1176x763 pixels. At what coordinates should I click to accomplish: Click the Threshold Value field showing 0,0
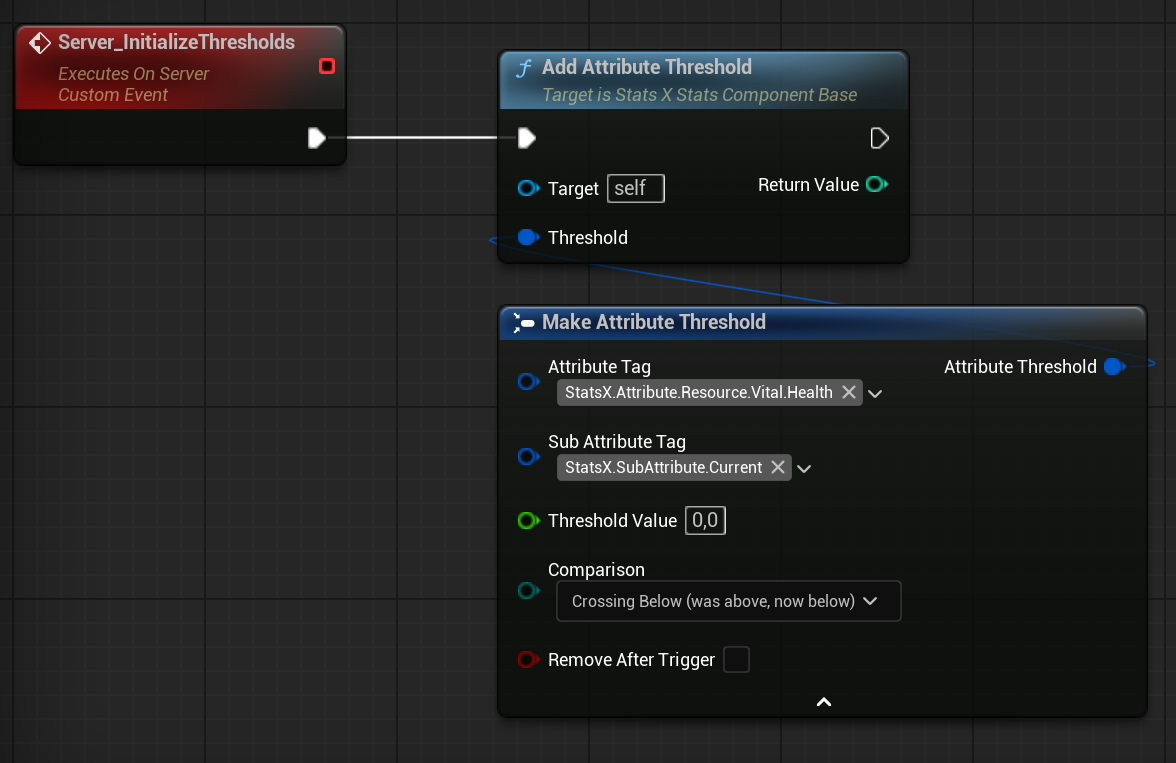705,520
